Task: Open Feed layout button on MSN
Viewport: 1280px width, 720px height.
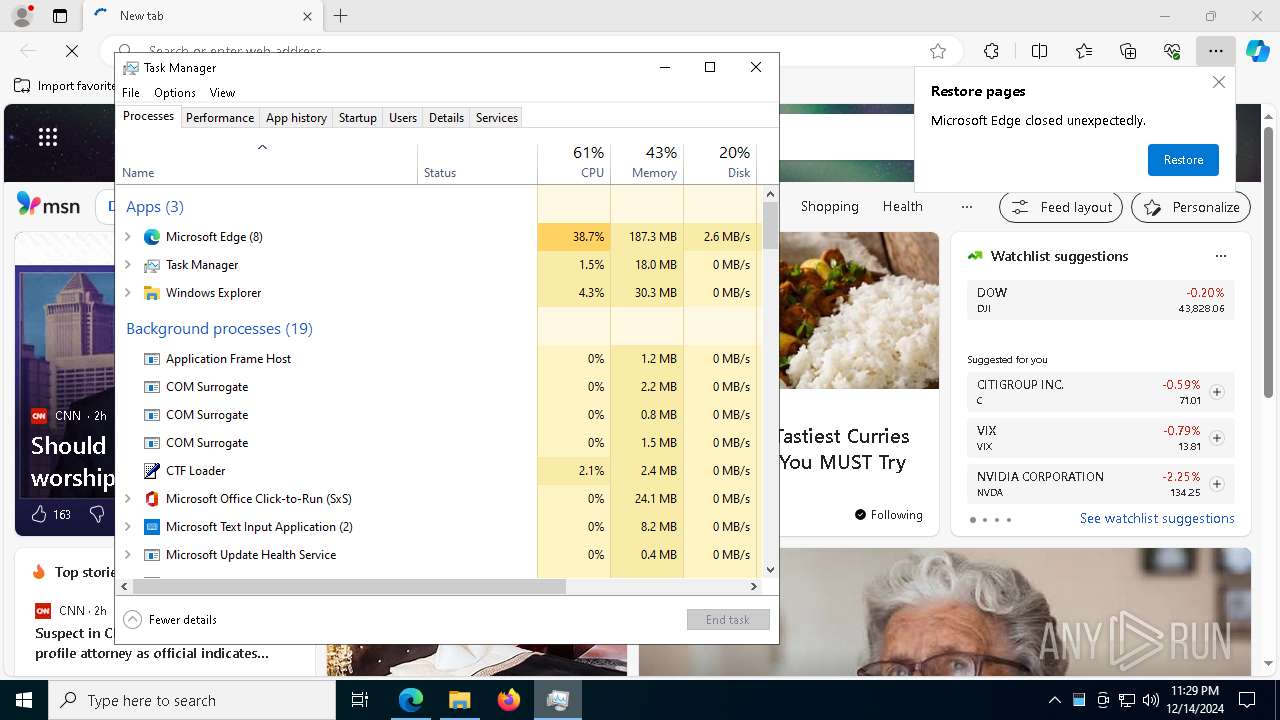Action: point(1061,207)
